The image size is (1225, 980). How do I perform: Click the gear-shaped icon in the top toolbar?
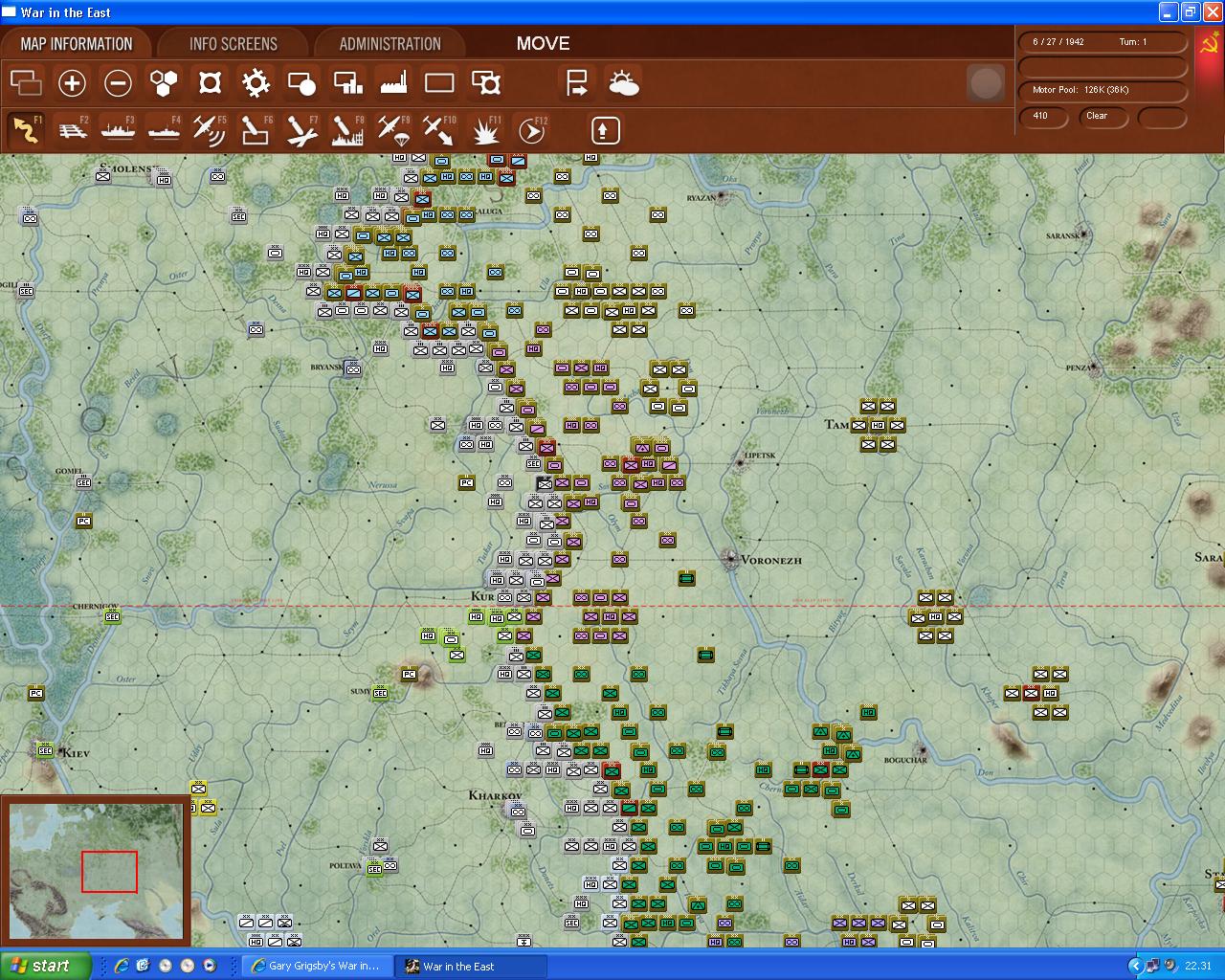pos(256,83)
